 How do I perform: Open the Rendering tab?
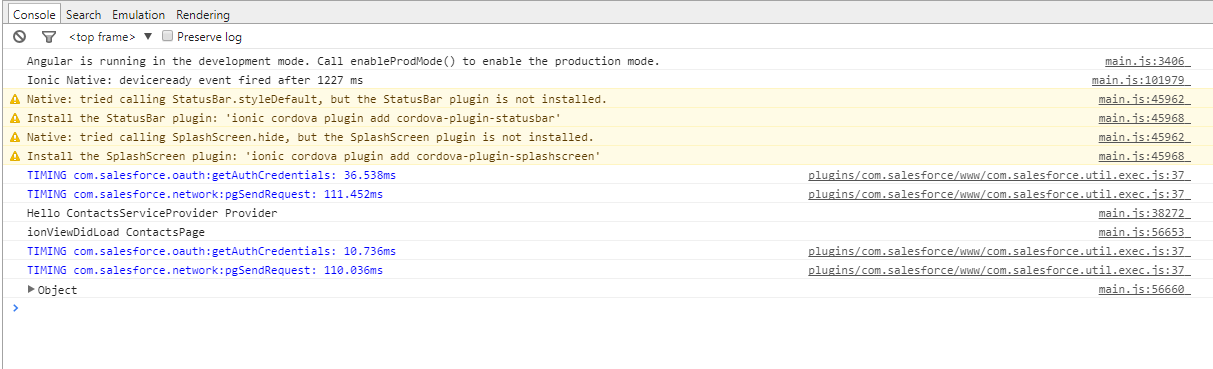(203, 15)
